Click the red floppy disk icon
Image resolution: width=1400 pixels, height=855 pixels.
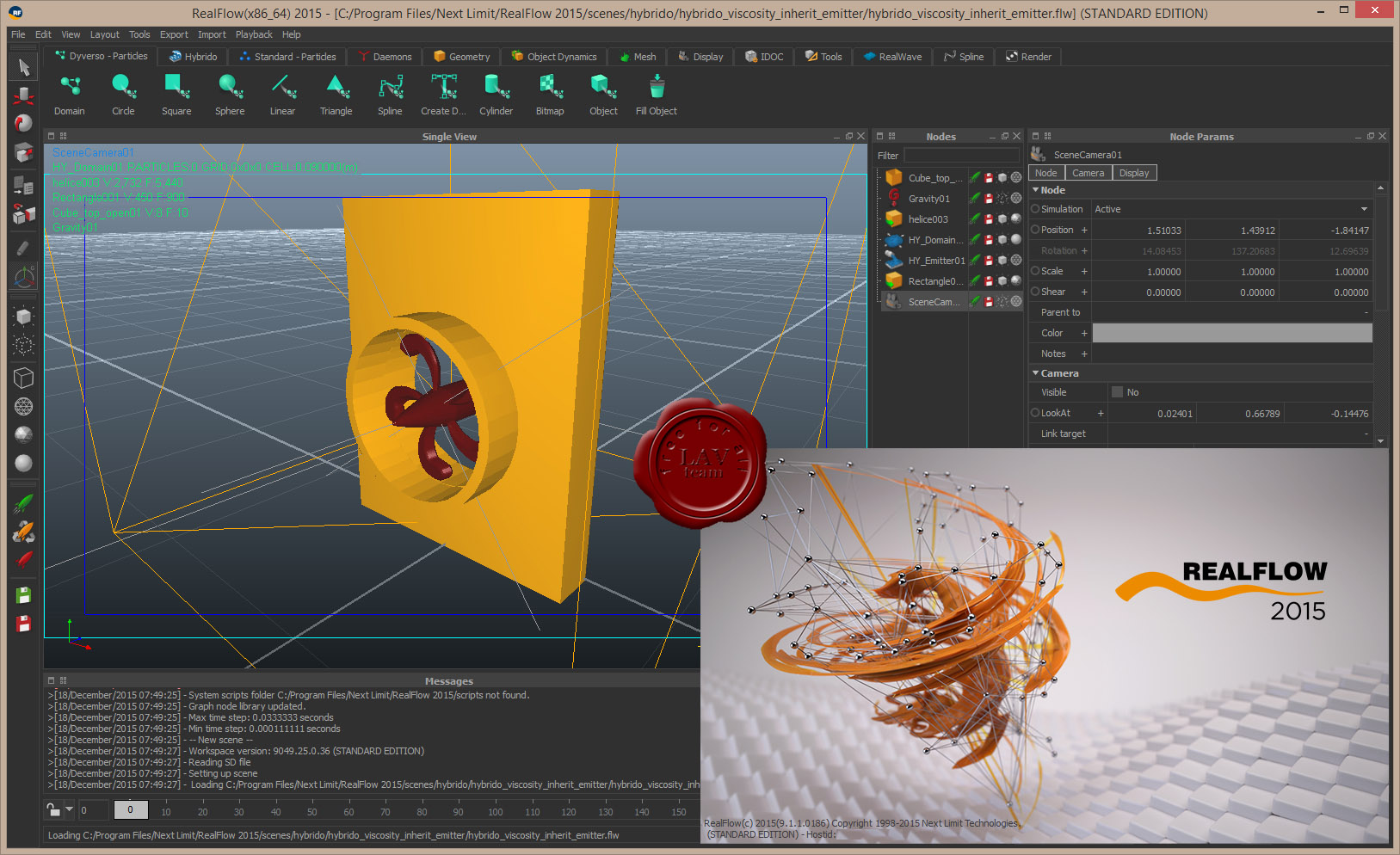(23, 624)
